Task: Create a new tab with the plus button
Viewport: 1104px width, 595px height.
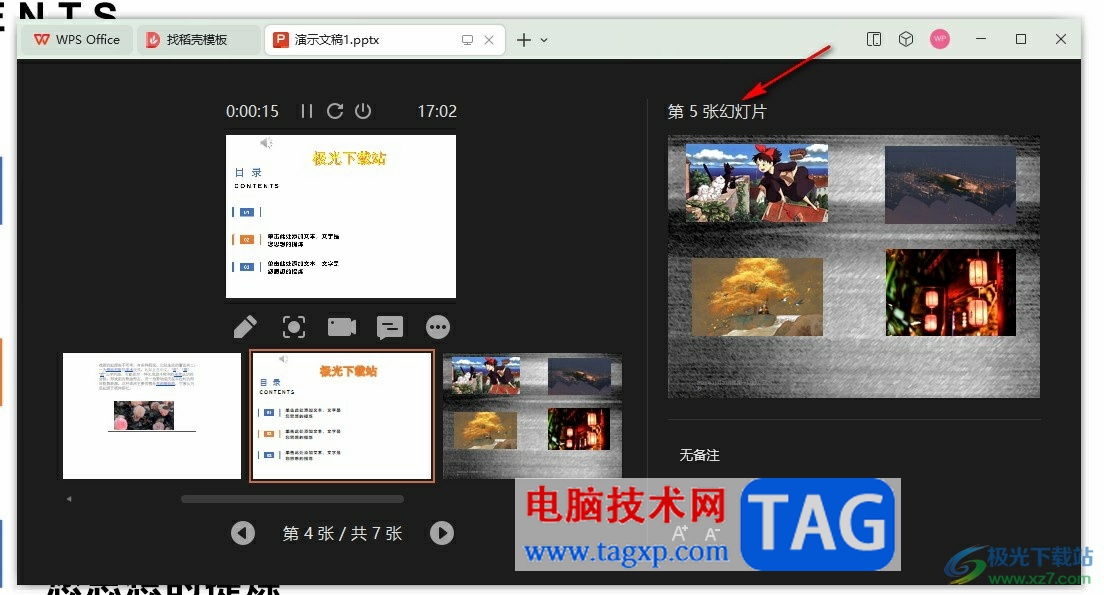Action: tap(523, 40)
